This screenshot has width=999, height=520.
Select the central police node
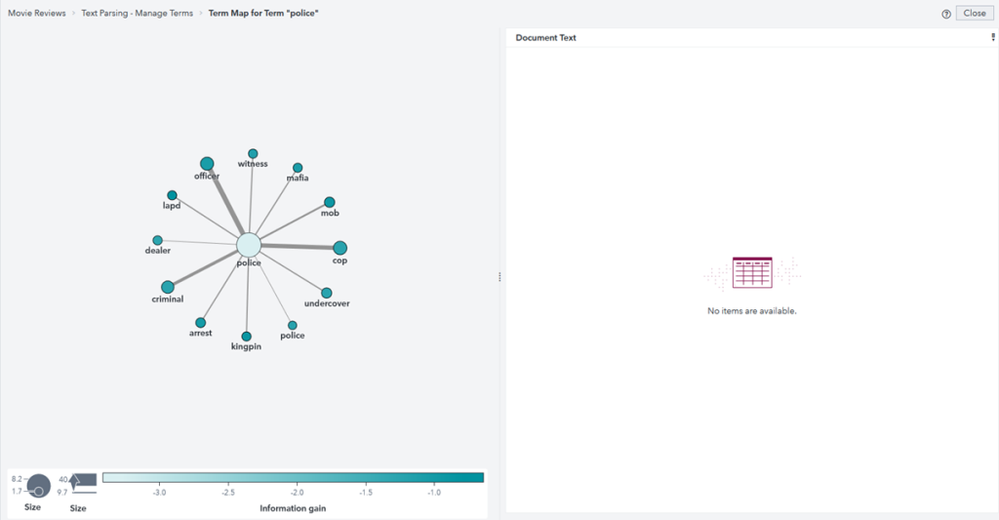(x=248, y=245)
